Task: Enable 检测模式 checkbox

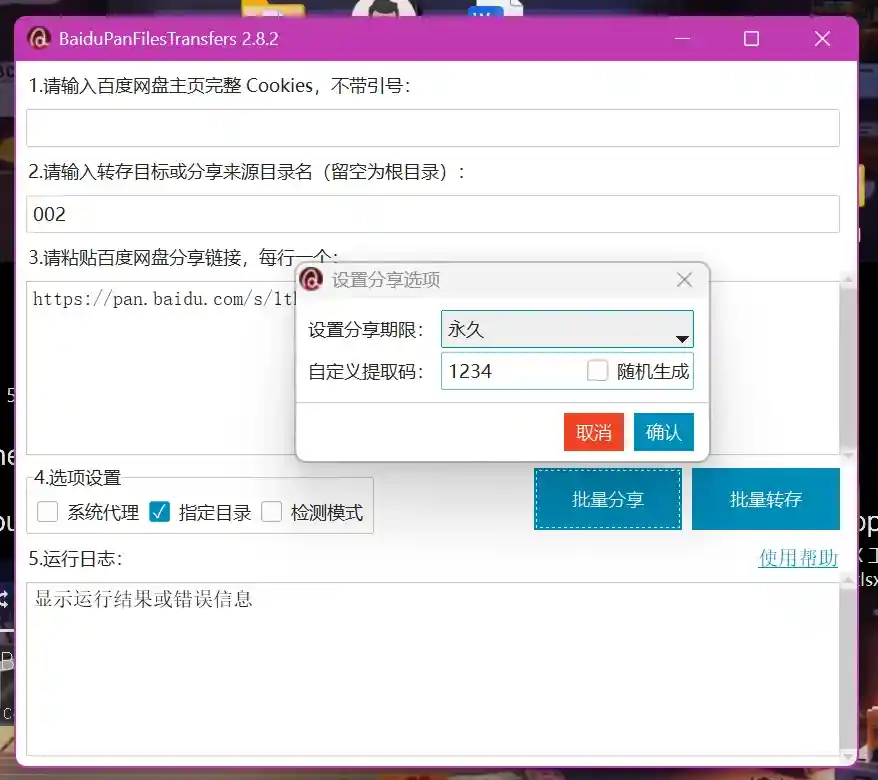Action: coord(272,512)
